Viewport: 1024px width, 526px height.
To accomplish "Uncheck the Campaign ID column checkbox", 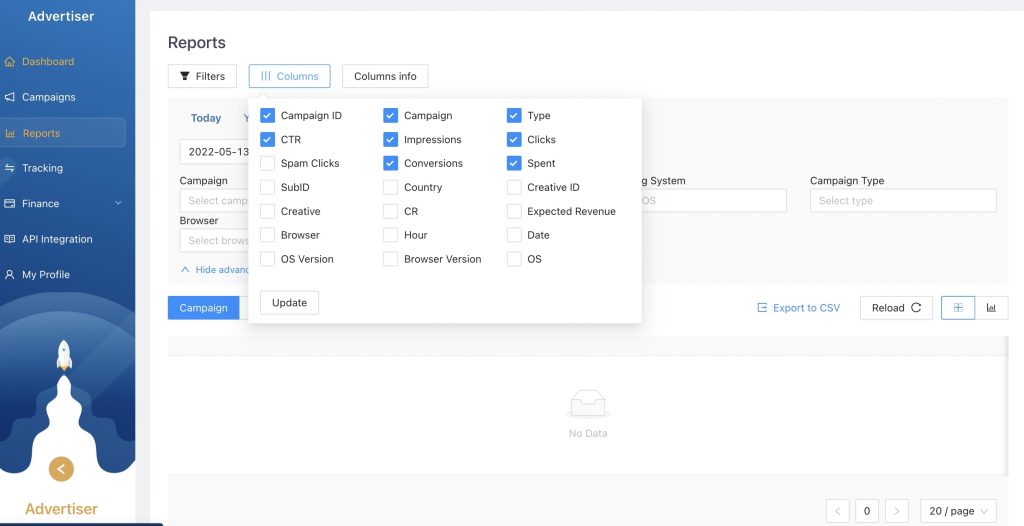I will pos(267,116).
